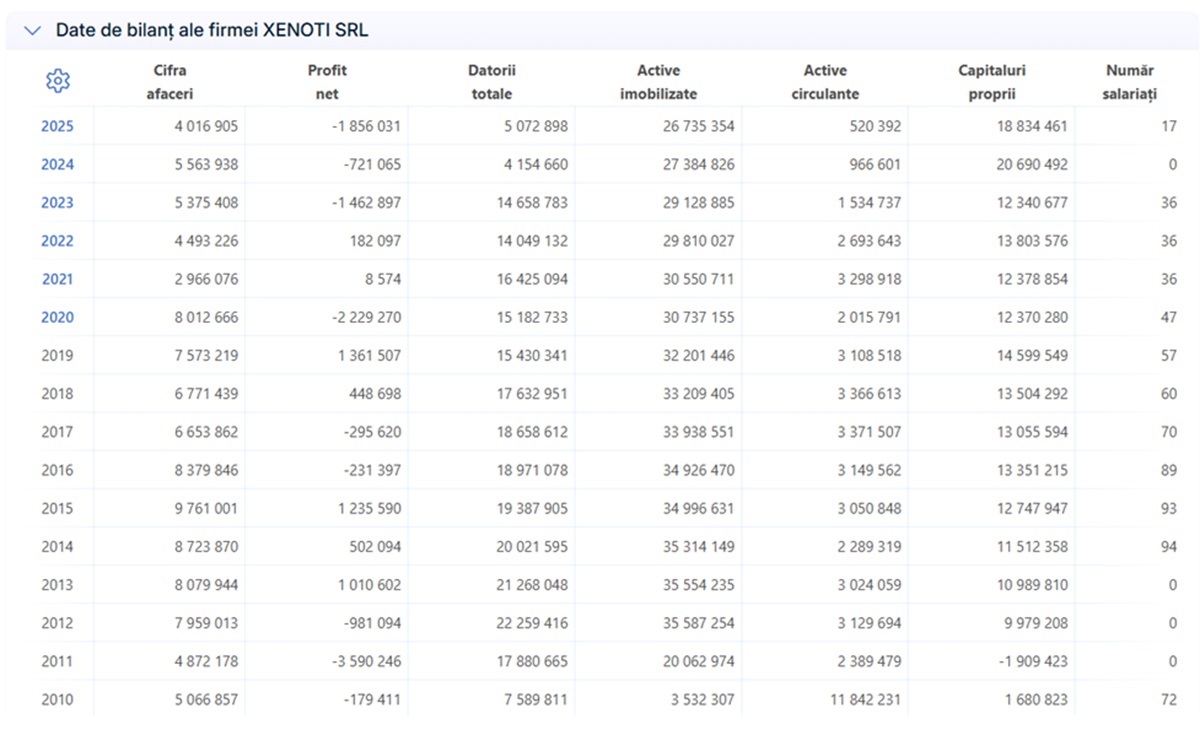
Task: Select the 2019 year row label
Action: (x=57, y=355)
